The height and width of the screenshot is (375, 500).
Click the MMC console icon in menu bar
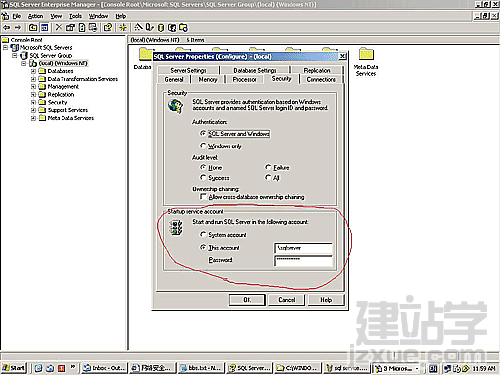5,16
